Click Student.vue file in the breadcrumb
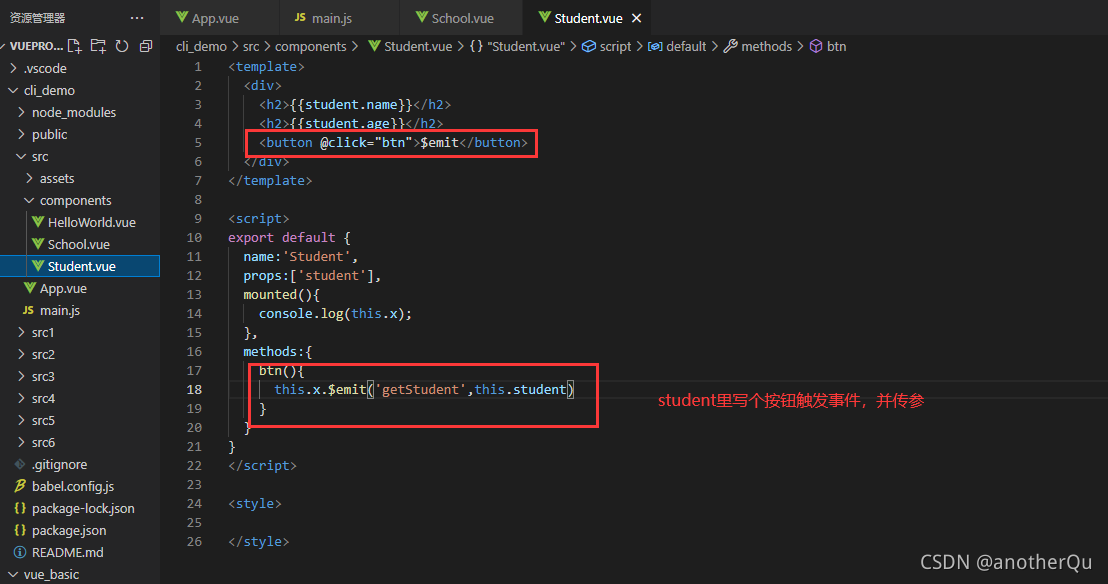 tap(418, 46)
